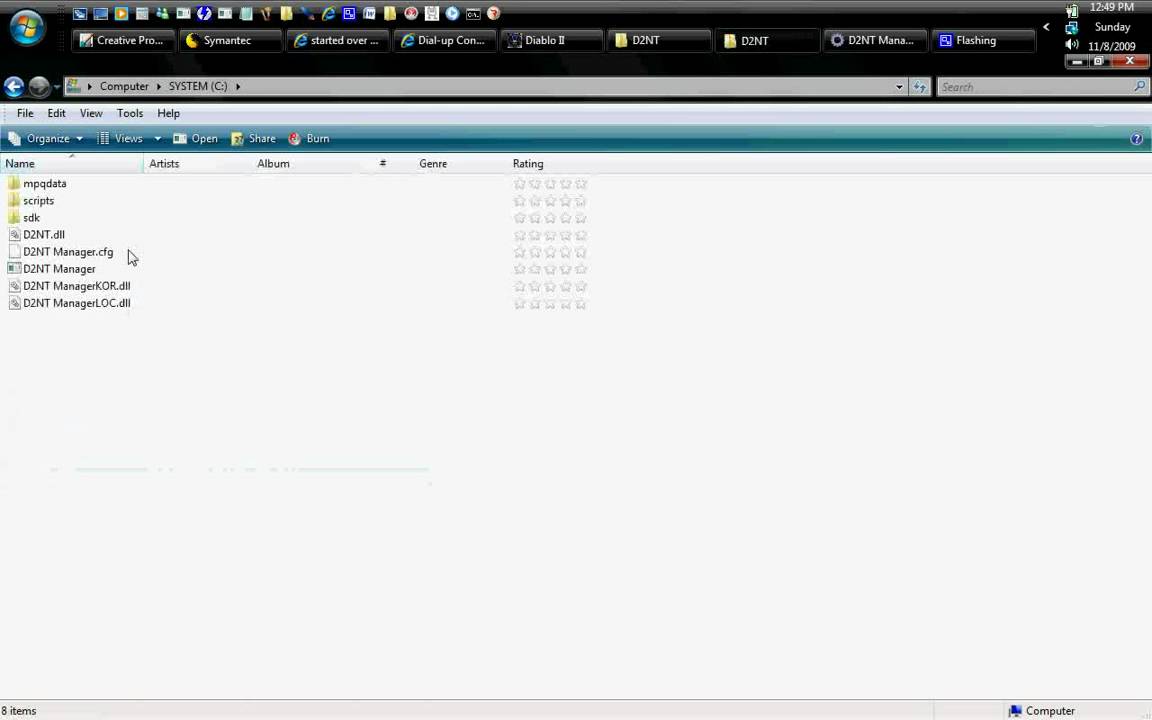Expand the Organize dropdown menu
Image resolution: width=1152 pixels, height=720 pixels.
[45, 138]
